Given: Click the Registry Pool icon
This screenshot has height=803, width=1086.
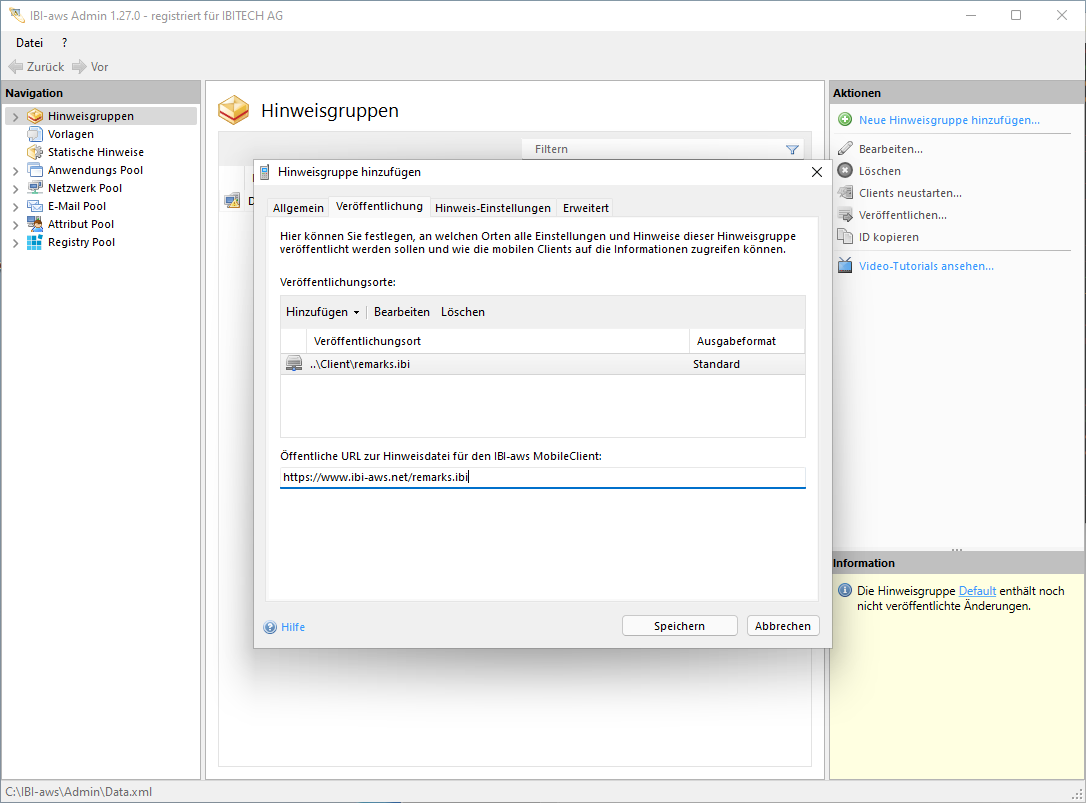Looking at the screenshot, I should (x=35, y=242).
